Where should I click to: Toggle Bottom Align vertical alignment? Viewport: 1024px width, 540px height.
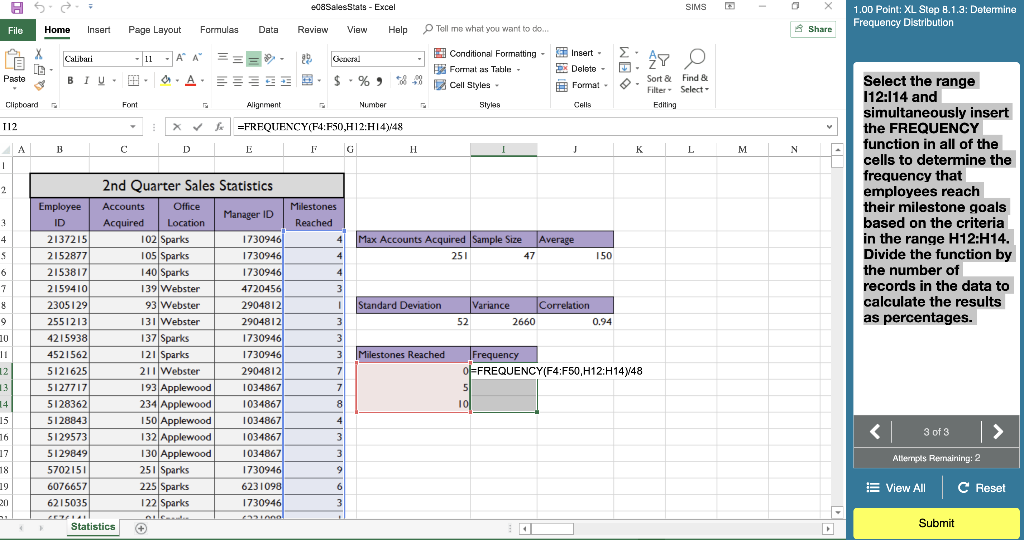[x=253, y=59]
